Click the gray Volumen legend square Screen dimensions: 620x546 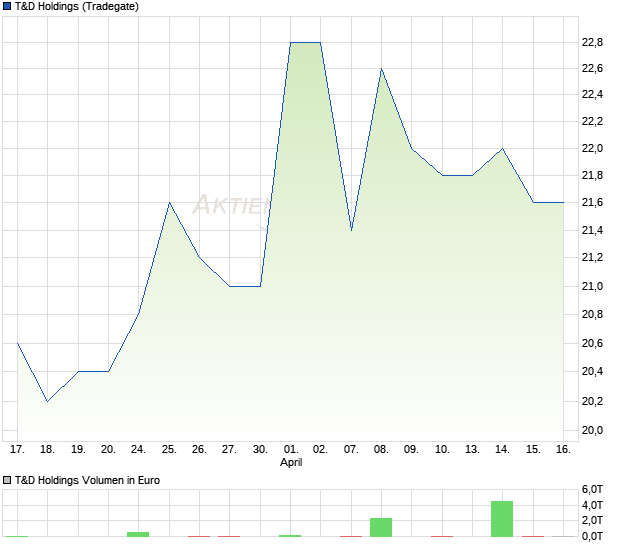click(7, 480)
